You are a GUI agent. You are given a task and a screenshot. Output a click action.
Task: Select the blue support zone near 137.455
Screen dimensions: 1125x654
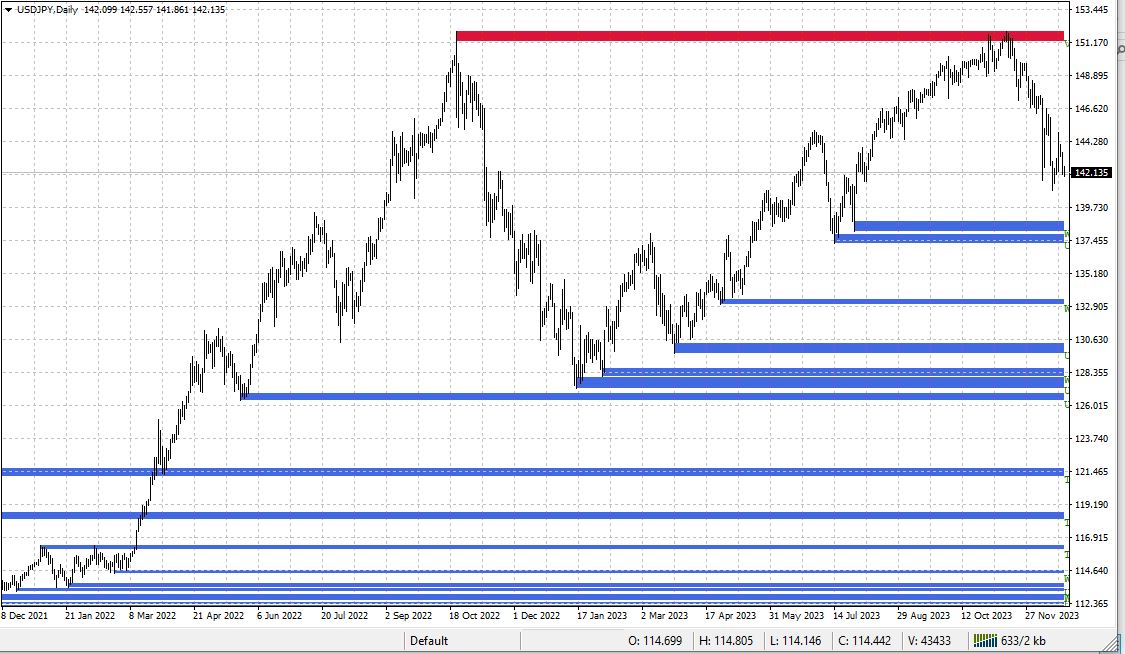950,237
